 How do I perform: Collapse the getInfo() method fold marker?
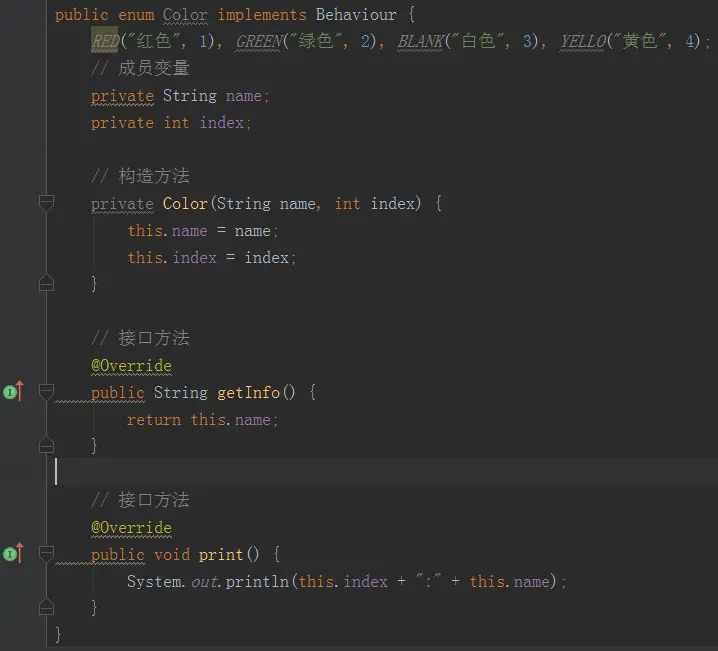coord(46,392)
